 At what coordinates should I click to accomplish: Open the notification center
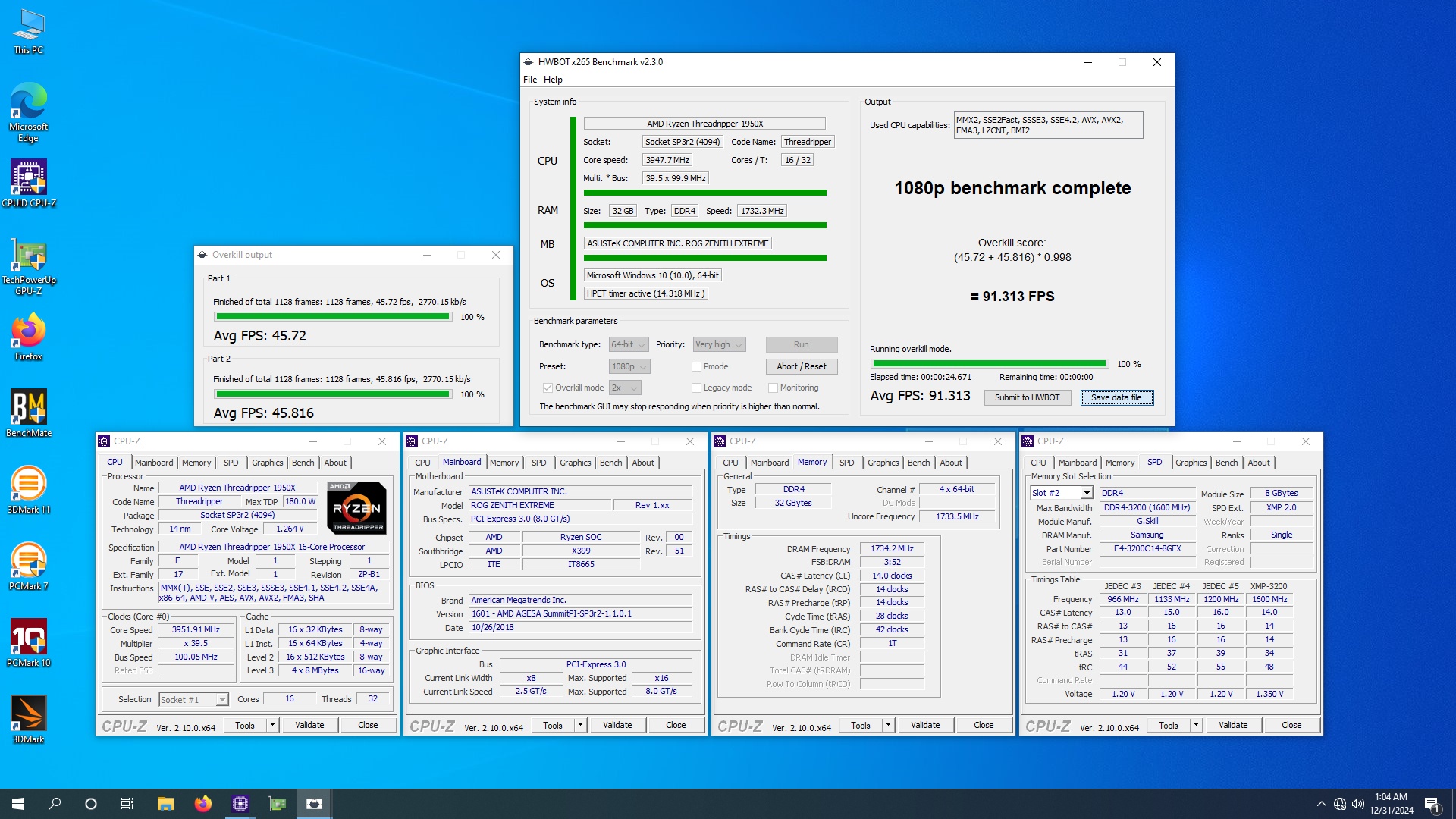pos(1432,804)
